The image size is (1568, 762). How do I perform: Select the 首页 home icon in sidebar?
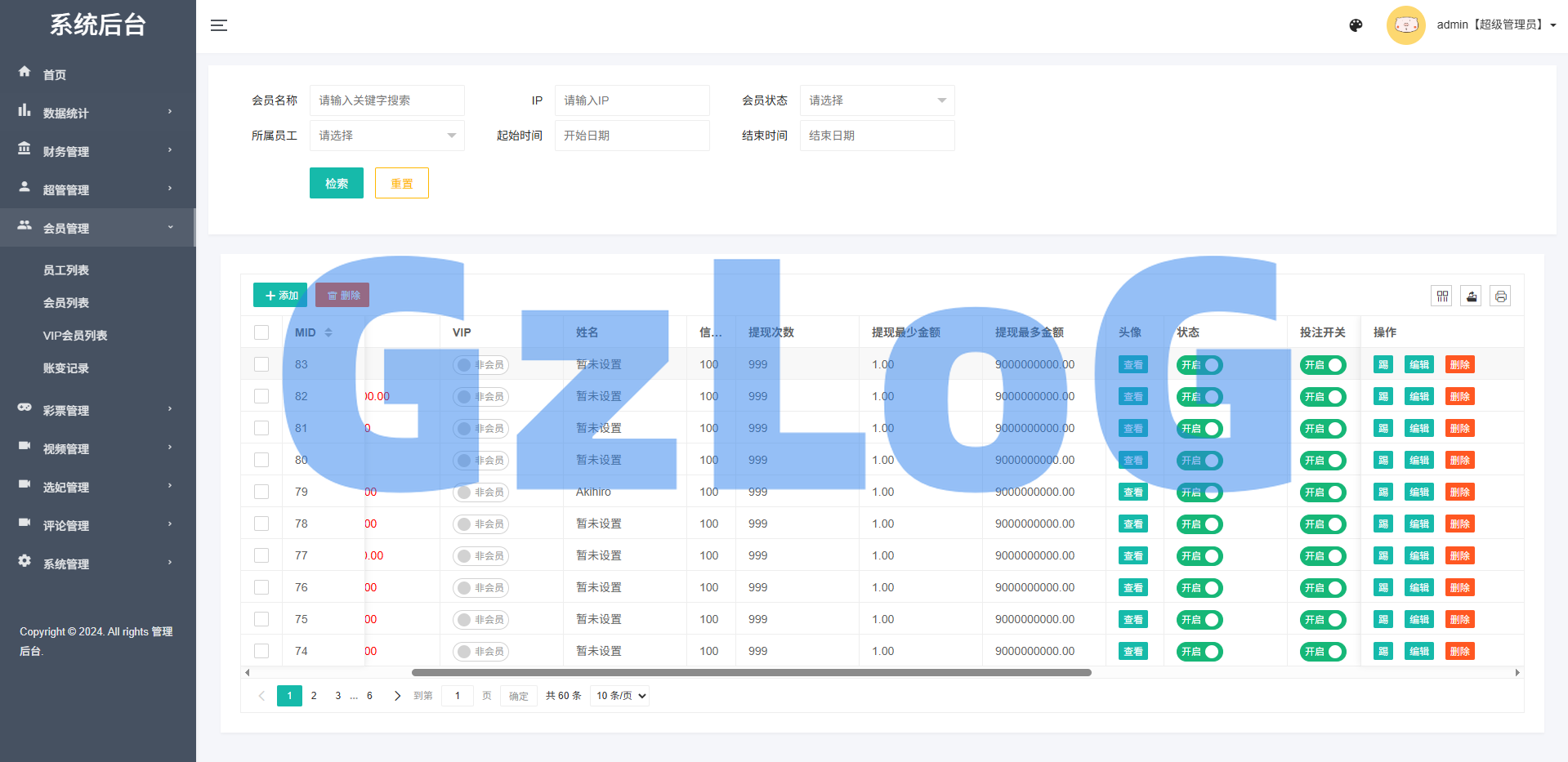coord(25,73)
